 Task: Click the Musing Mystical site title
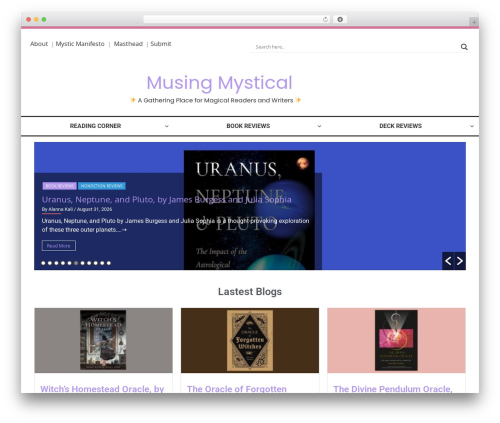coord(219,83)
